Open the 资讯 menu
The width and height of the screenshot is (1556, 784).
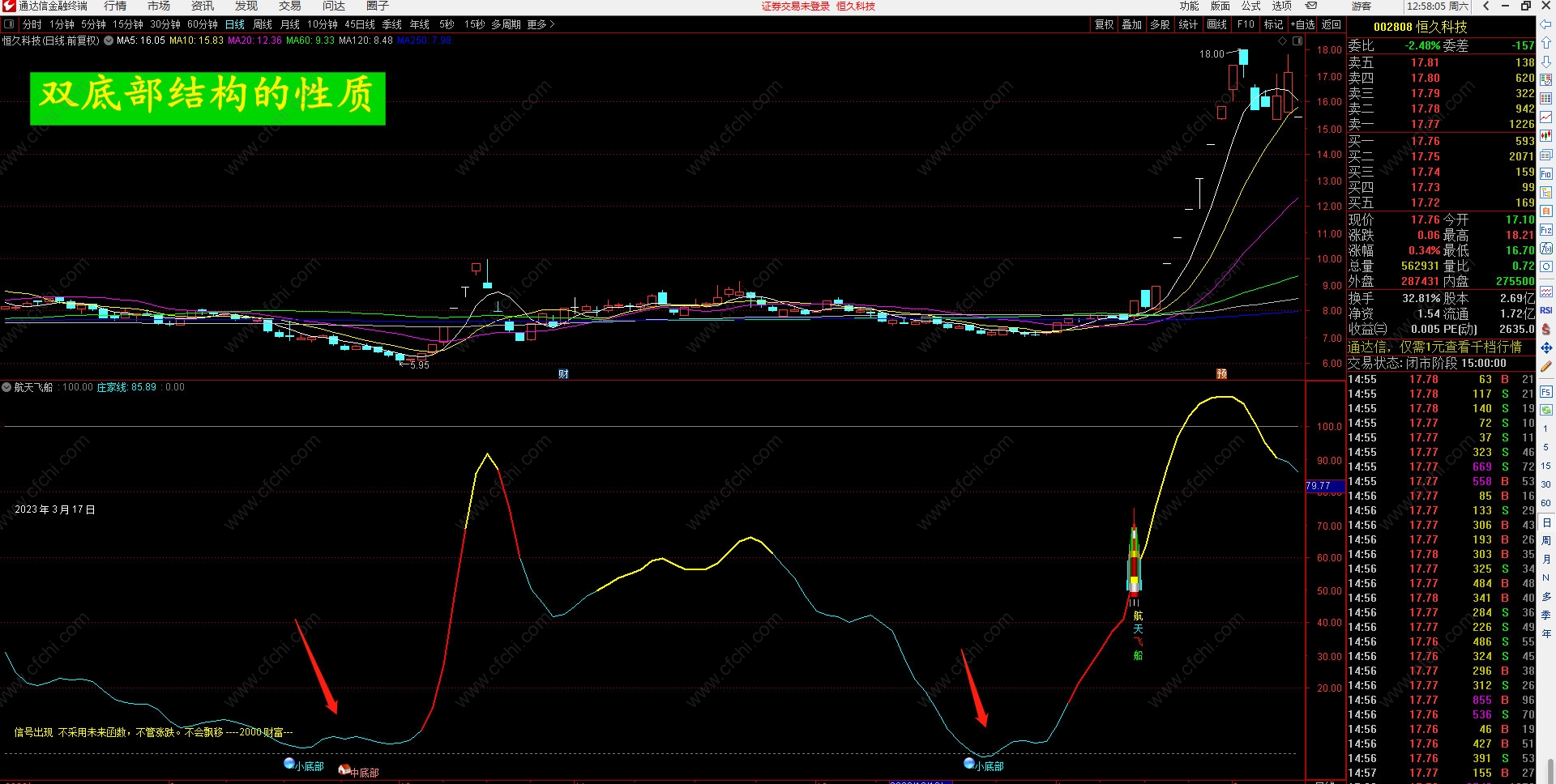click(203, 6)
